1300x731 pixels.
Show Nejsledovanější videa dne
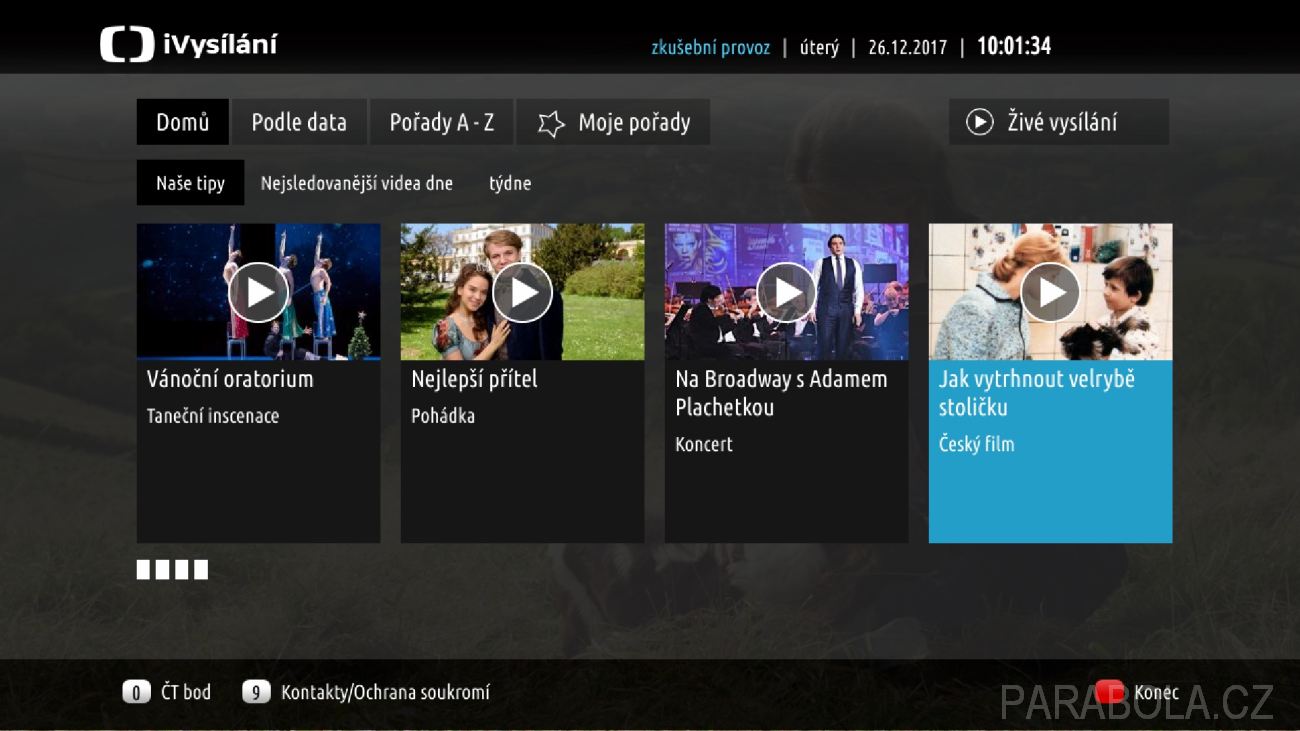coord(357,183)
